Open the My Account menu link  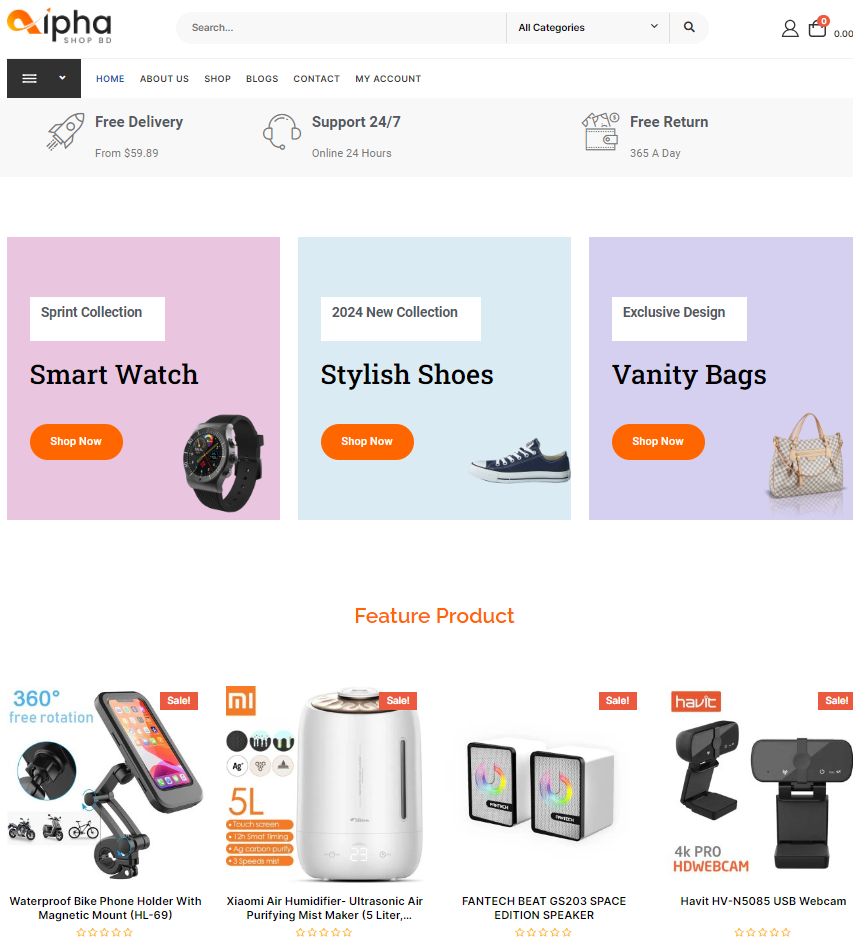[x=388, y=79]
